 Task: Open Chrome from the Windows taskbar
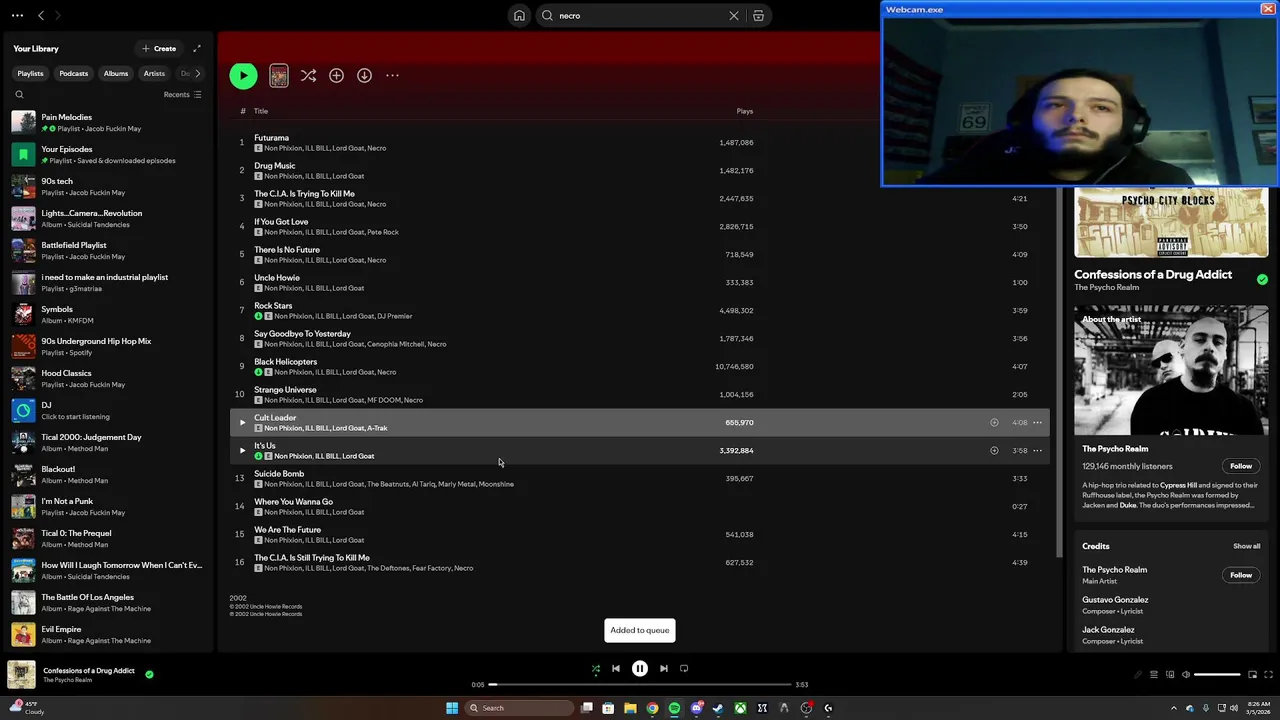pos(652,708)
